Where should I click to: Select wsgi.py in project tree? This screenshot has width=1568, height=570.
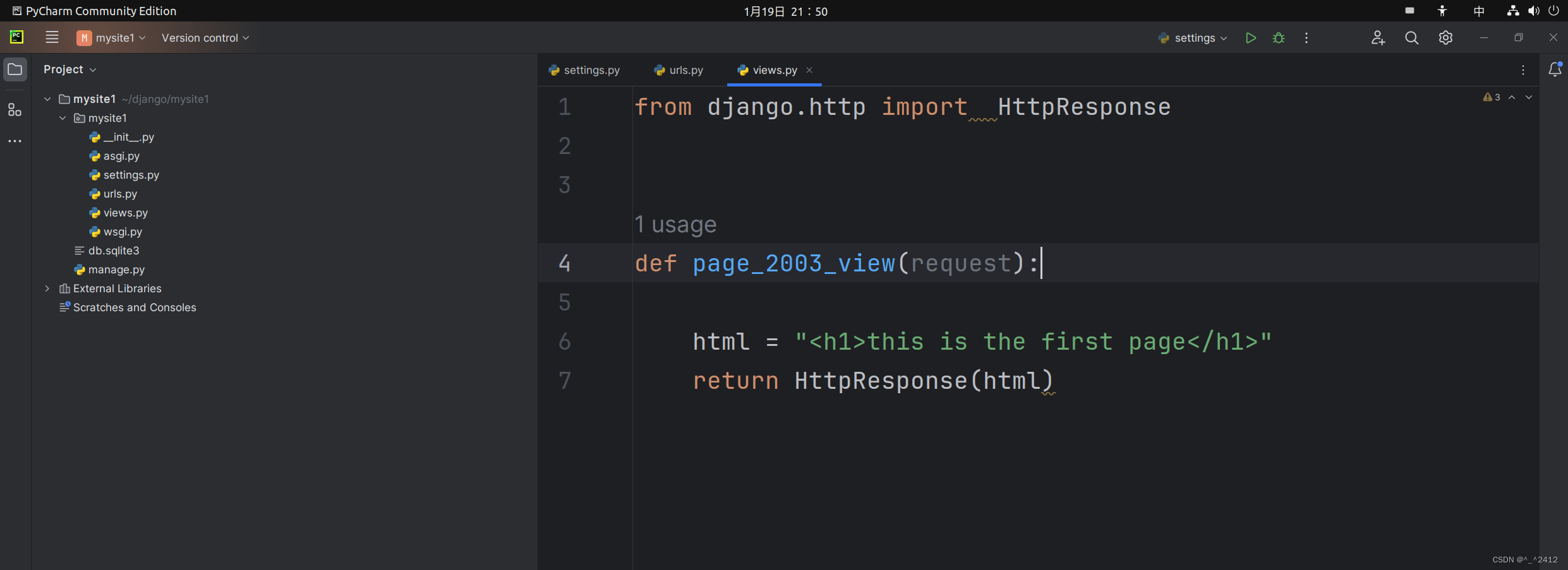point(116,232)
